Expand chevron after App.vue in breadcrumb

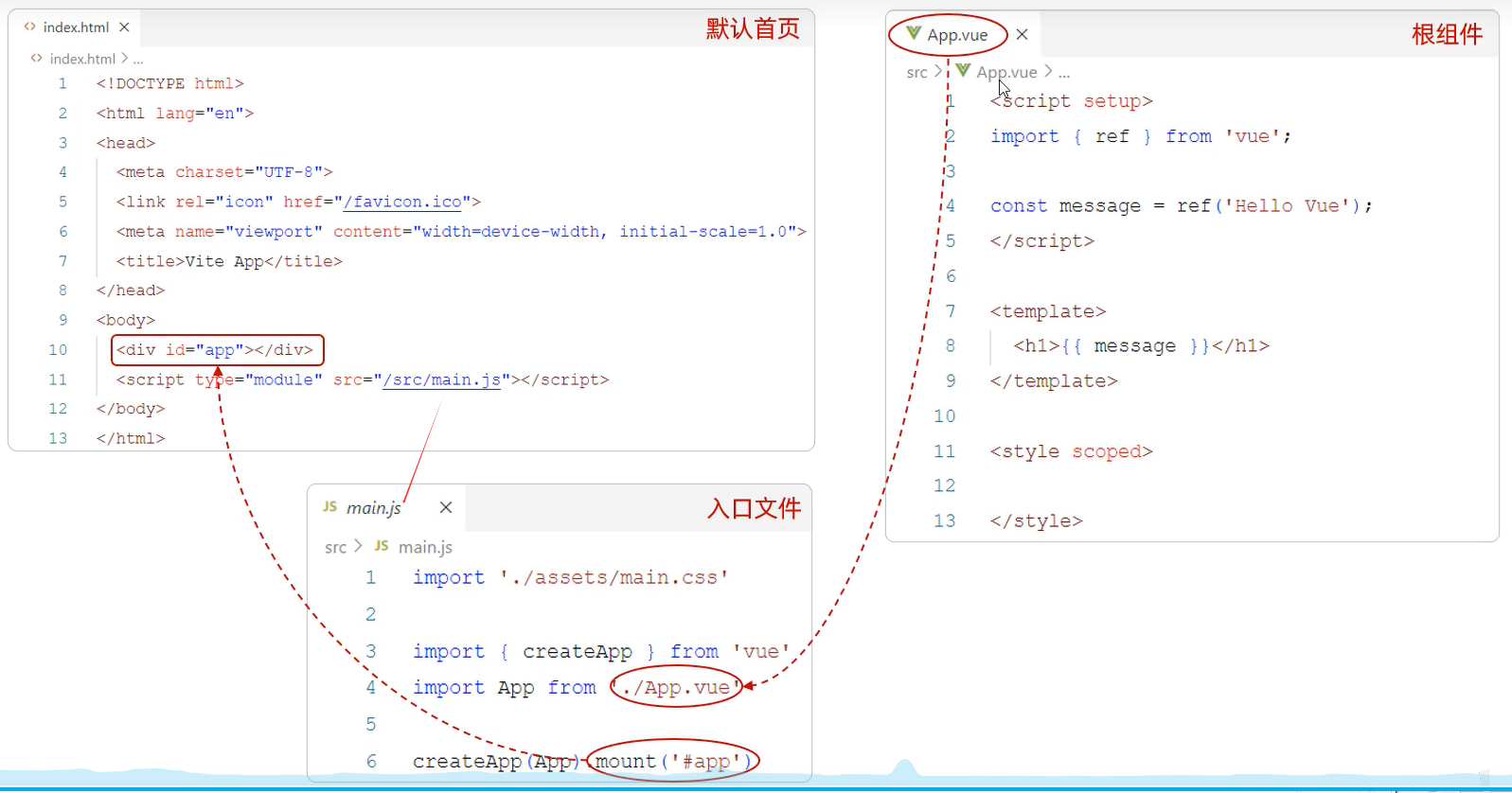point(1048,72)
